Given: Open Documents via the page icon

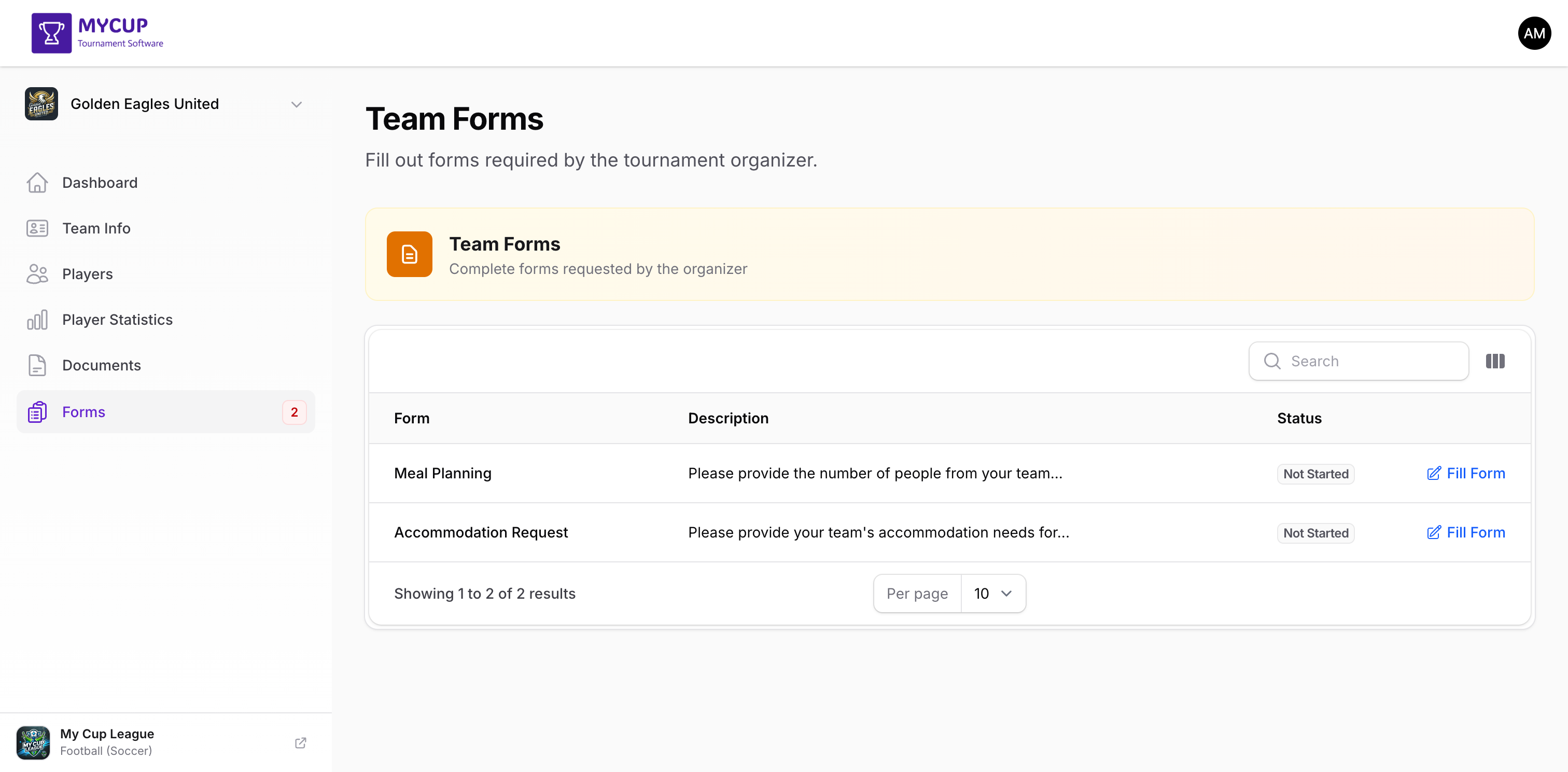Looking at the screenshot, I should coord(37,365).
